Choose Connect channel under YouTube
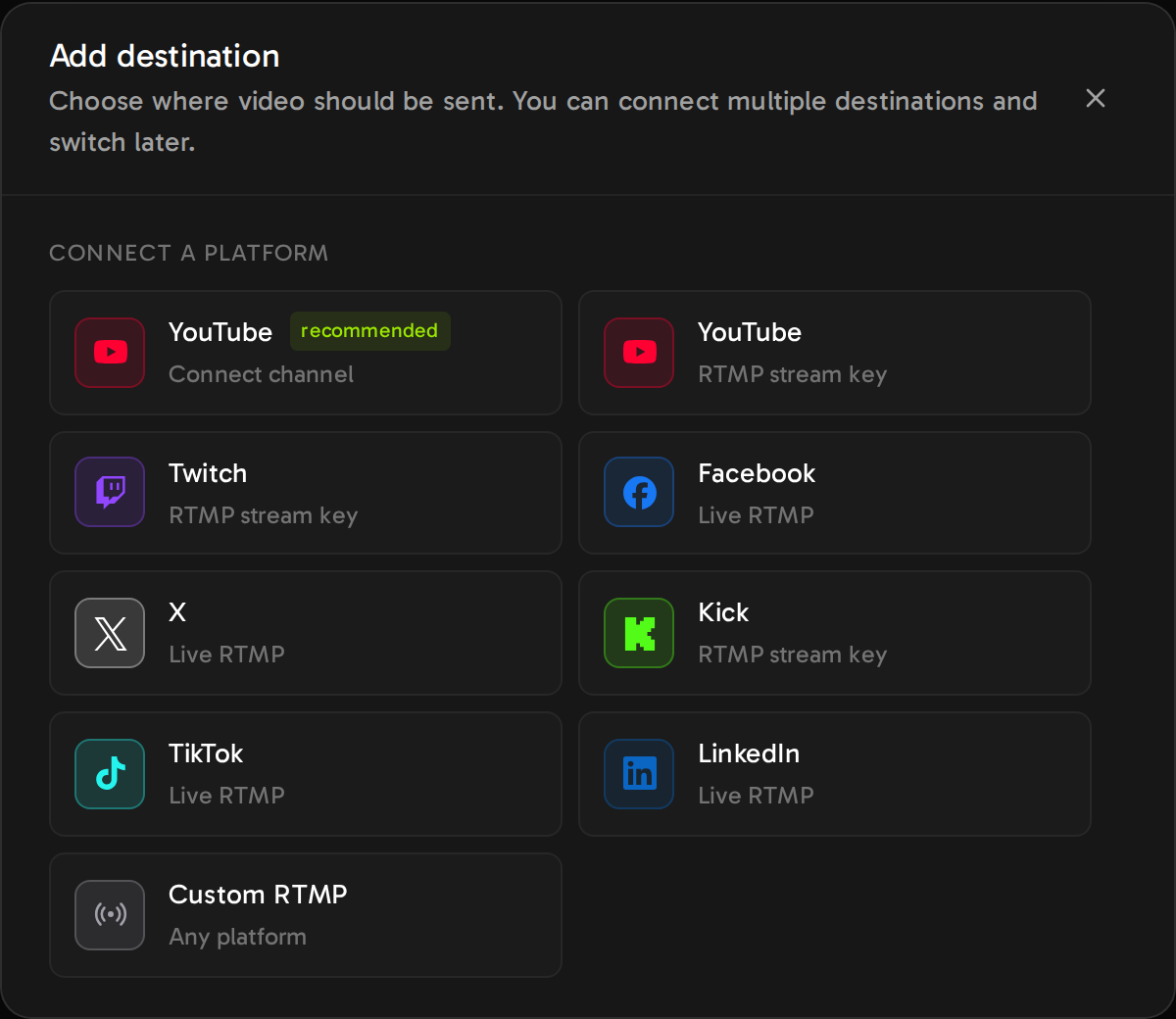Image resolution: width=1176 pixels, height=1019 pixels. (261, 374)
